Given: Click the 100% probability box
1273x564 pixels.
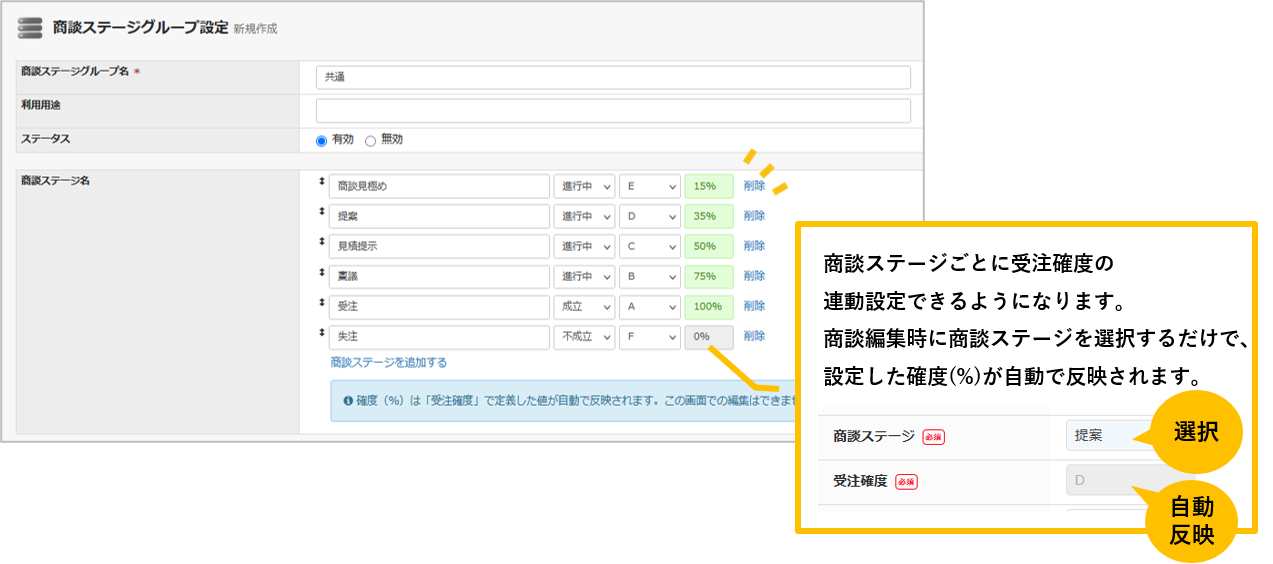Looking at the screenshot, I should [709, 306].
